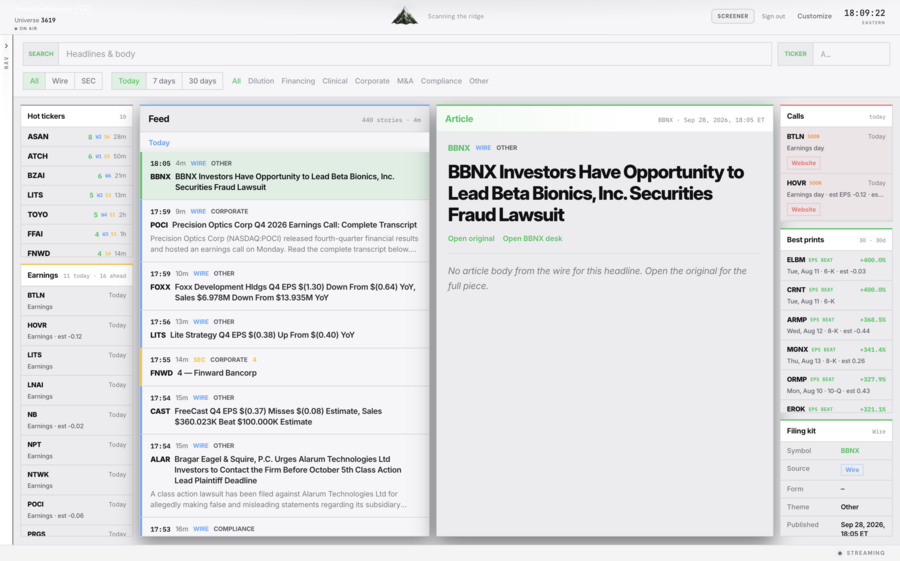900x561 pixels.
Task: Open the POCI earnings call transcript story
Action: pyautogui.click(x=285, y=230)
